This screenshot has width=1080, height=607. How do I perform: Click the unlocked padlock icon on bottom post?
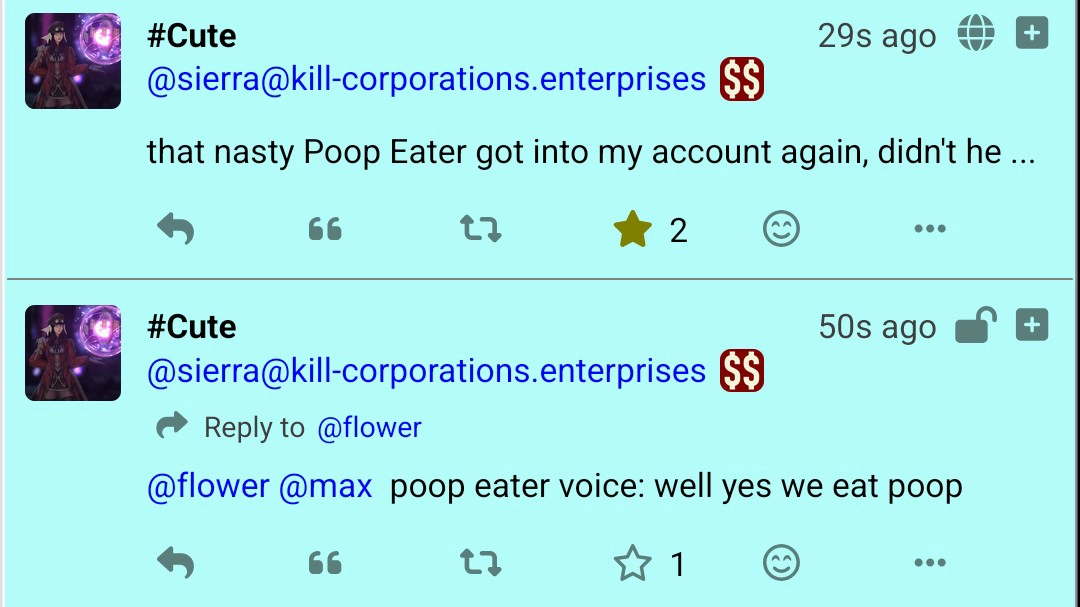[976, 326]
